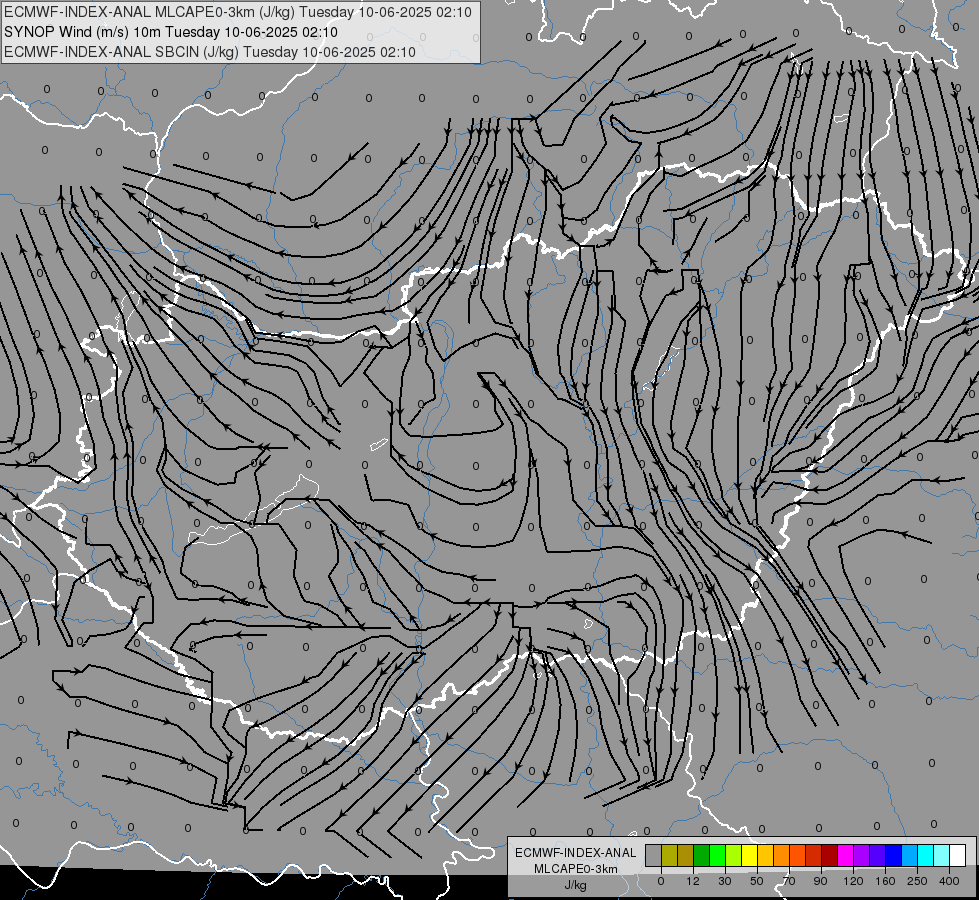
Task: Click the legend tick value 50
Action: [x=757, y=881]
